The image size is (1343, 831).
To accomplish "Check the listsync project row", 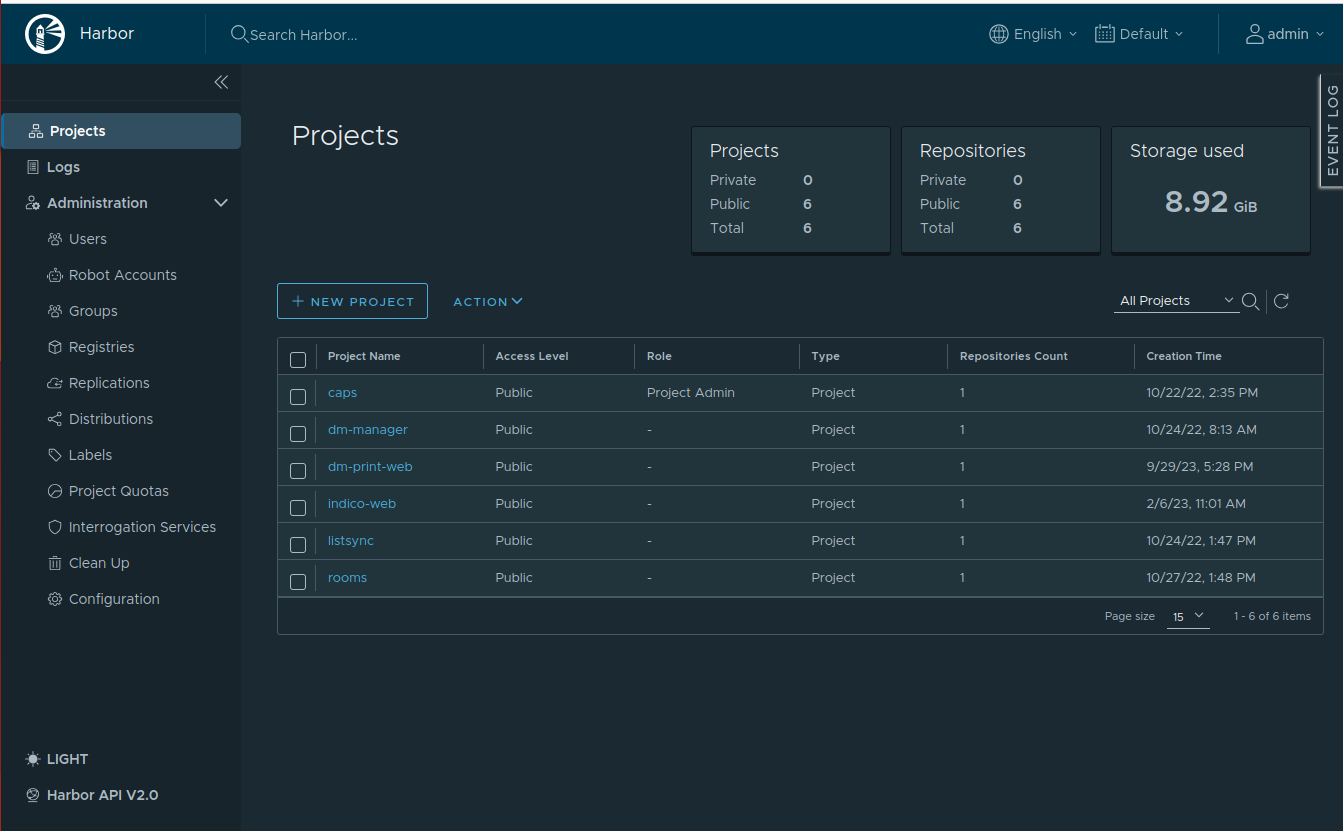I will click(298, 545).
